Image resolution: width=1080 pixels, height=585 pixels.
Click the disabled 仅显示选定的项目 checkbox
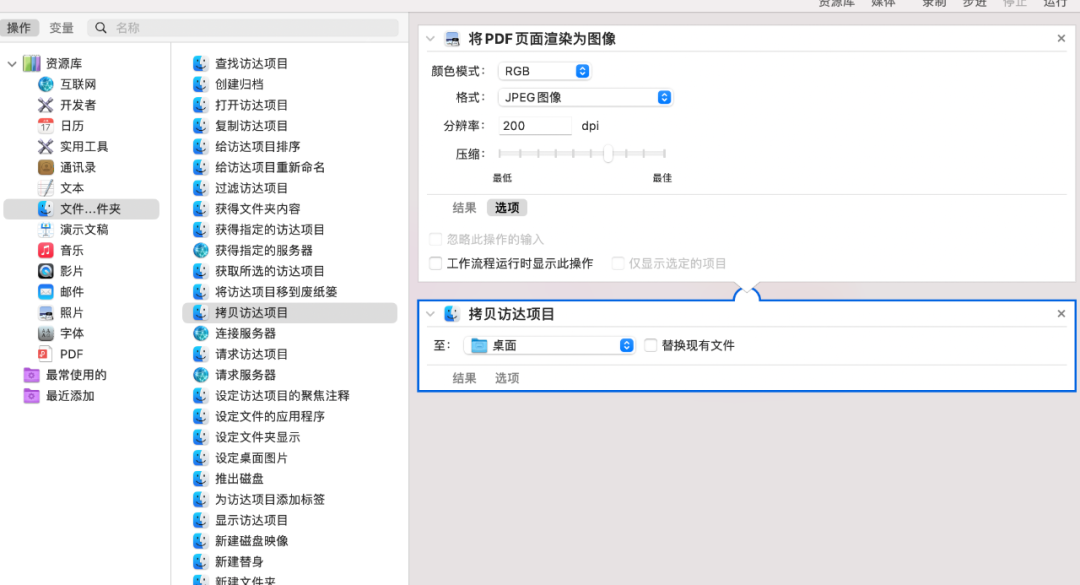618,263
